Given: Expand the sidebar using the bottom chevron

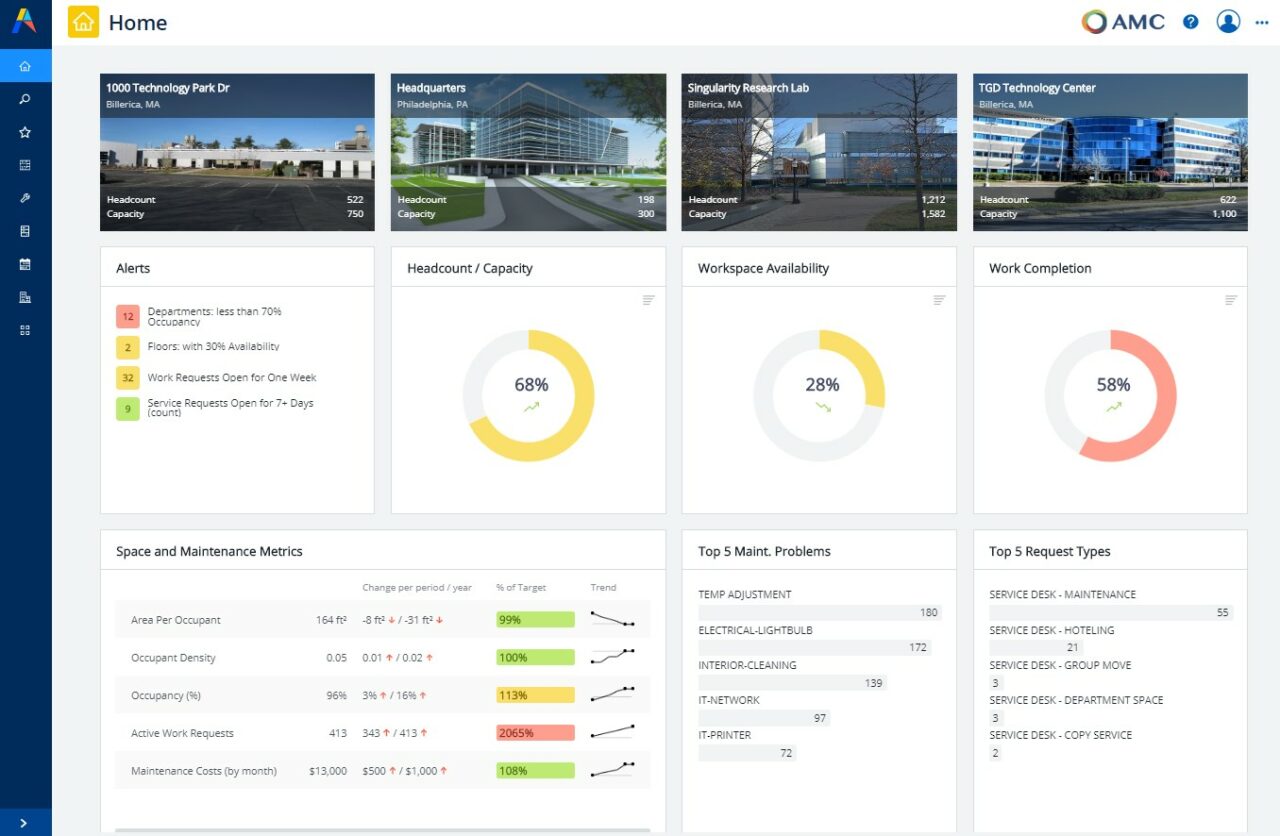Looking at the screenshot, I should tap(25, 822).
